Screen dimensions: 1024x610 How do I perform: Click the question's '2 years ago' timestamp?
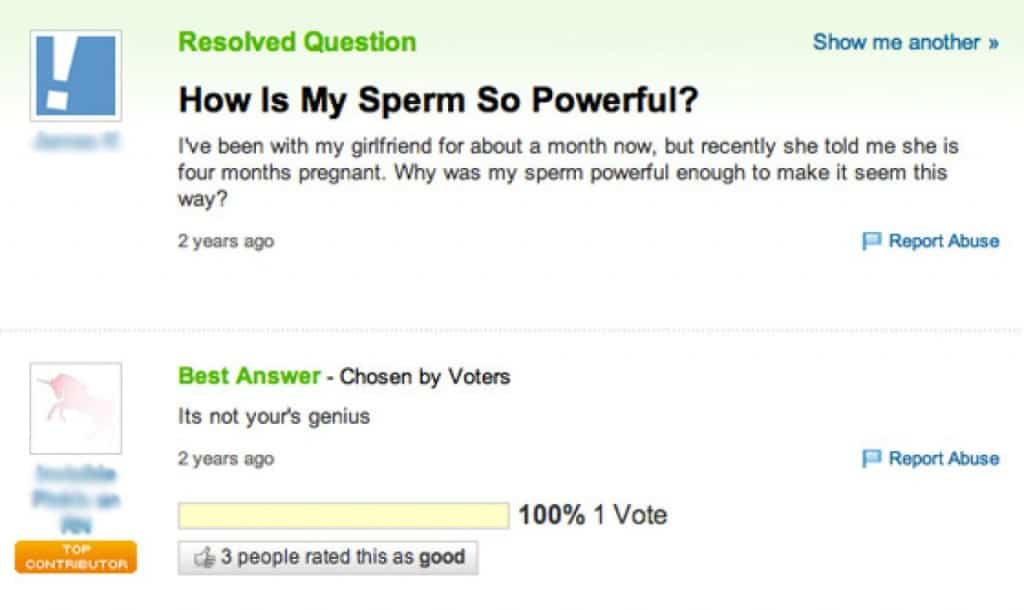(226, 241)
